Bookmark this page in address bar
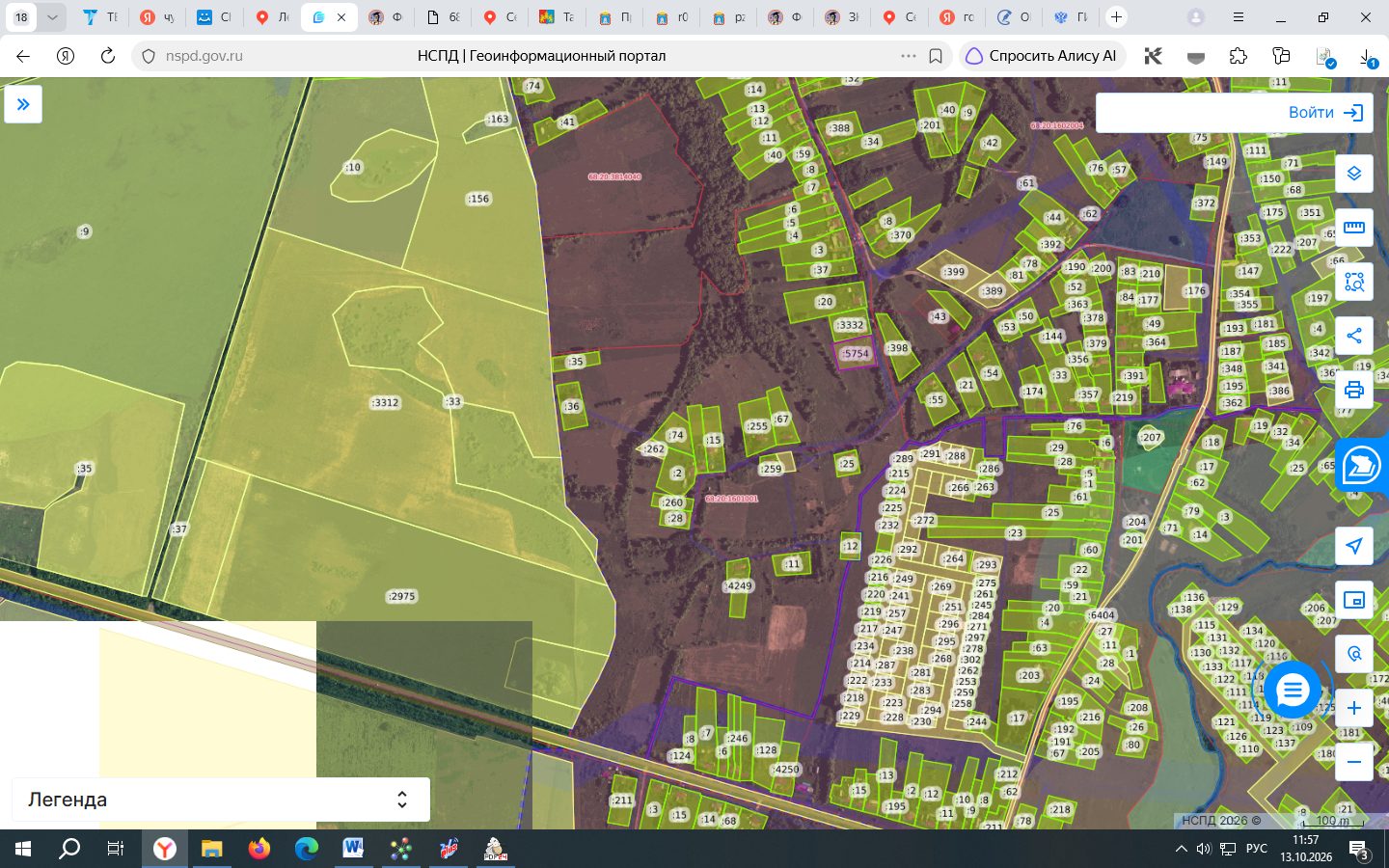This screenshot has width=1389, height=868. [x=936, y=56]
